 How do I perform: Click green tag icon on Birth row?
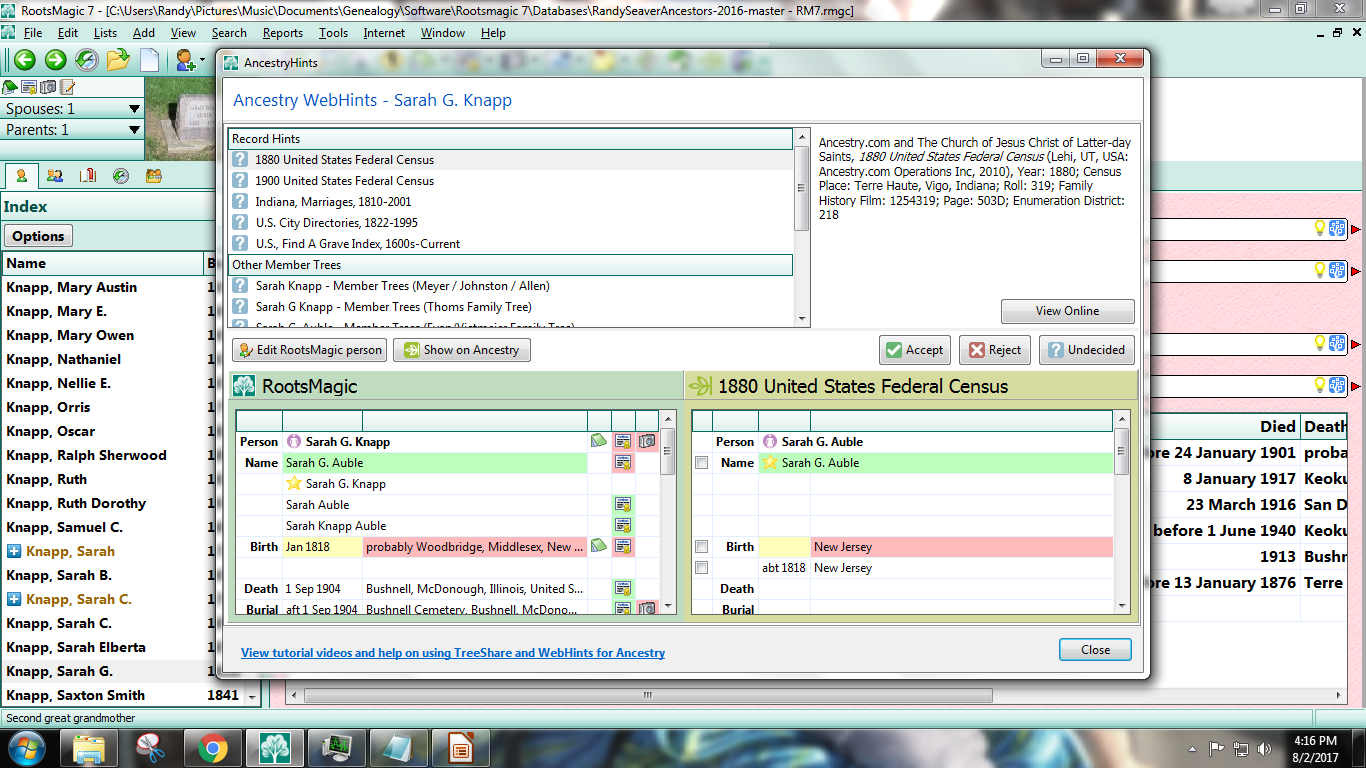click(x=599, y=546)
